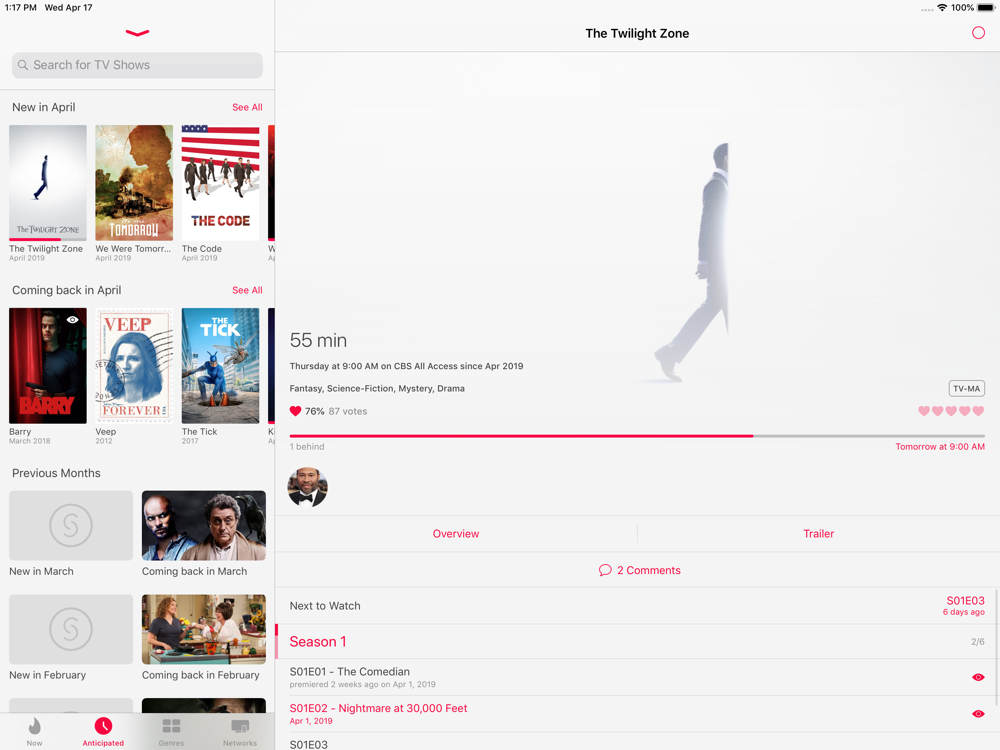The height and width of the screenshot is (750, 1000).
Task: Open the 2 Comments link
Action: click(x=640, y=570)
